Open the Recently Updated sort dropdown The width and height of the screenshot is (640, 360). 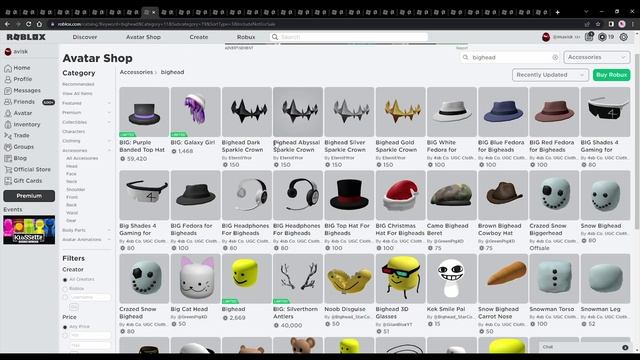click(550, 75)
